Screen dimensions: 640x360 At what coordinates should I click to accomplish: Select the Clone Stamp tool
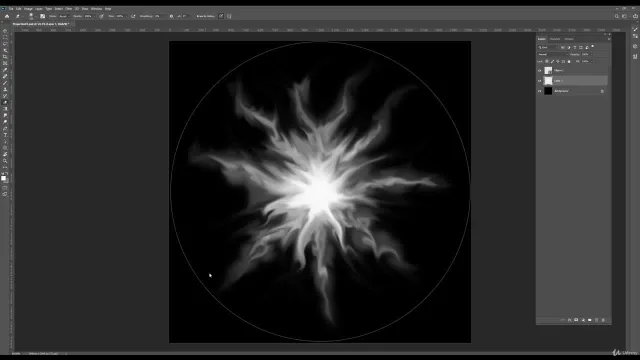click(5, 89)
